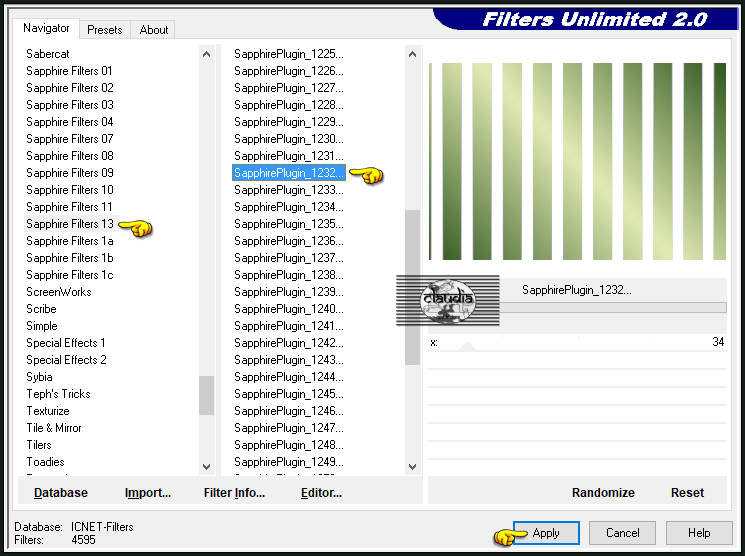Viewport: 745px width, 556px height.
Task: Click the filter list scroll up arrow
Action: pyautogui.click(x=412, y=54)
